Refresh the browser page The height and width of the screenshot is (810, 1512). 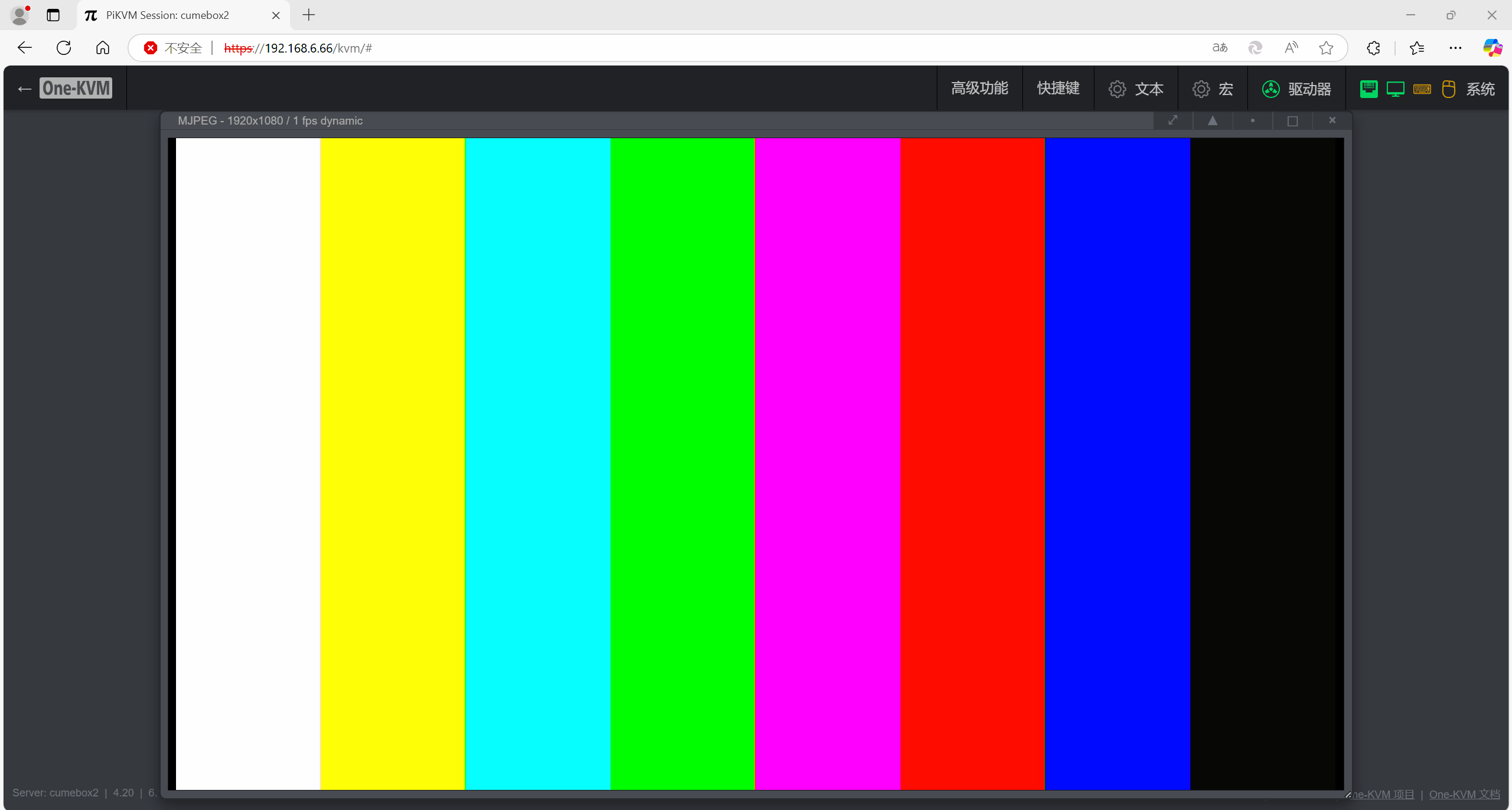point(64,48)
